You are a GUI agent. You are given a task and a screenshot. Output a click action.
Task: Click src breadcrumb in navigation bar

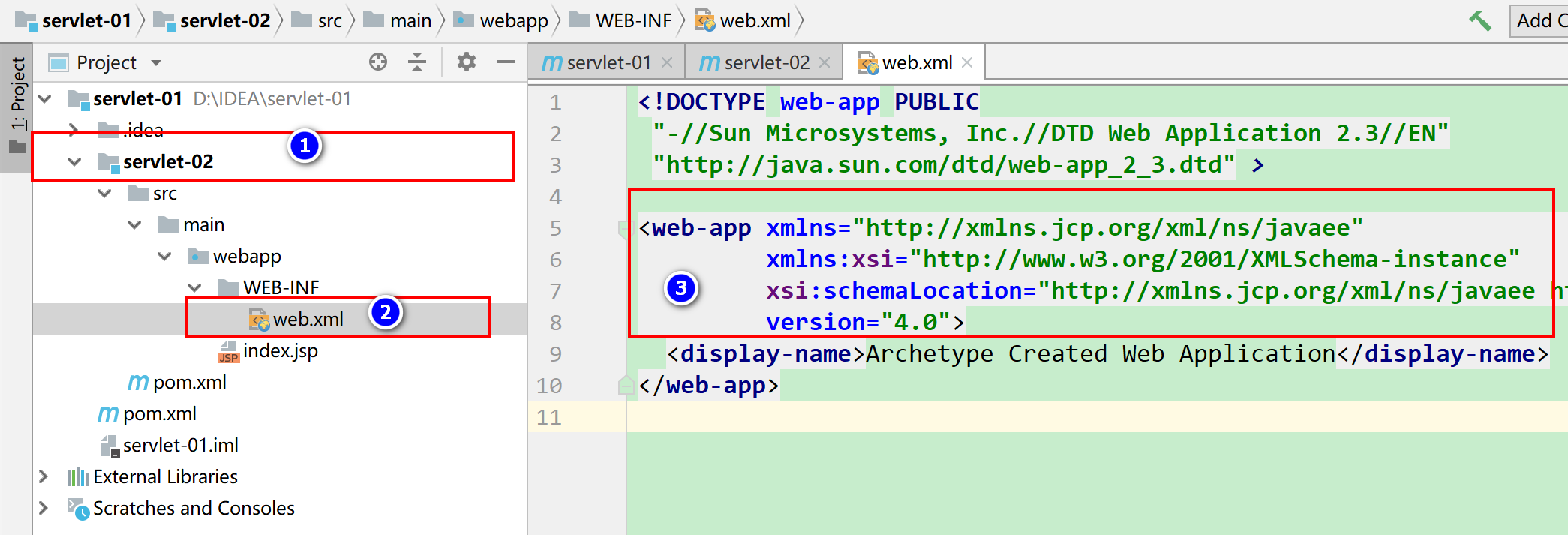(317, 20)
